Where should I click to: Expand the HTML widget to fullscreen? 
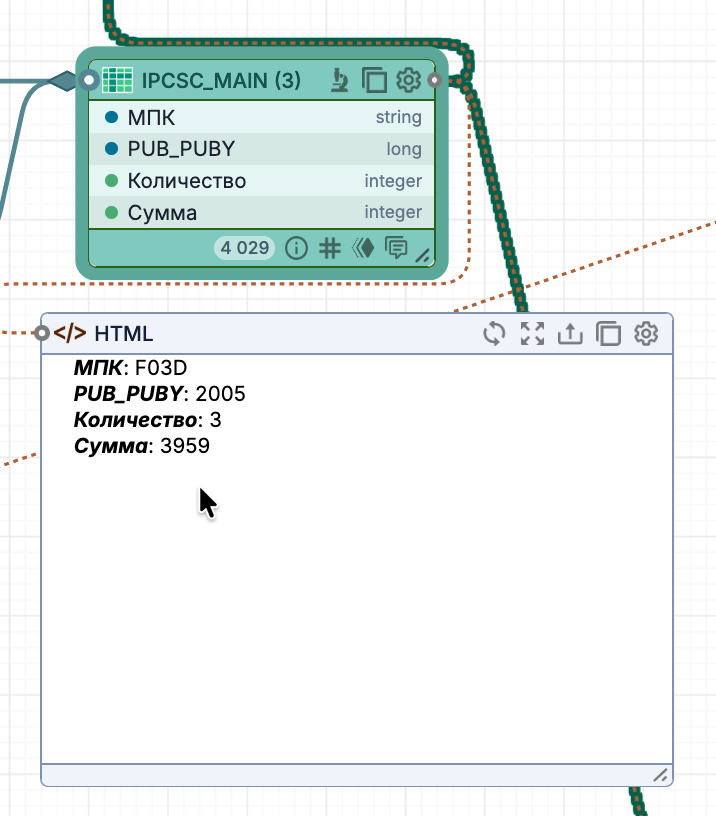tap(532, 334)
